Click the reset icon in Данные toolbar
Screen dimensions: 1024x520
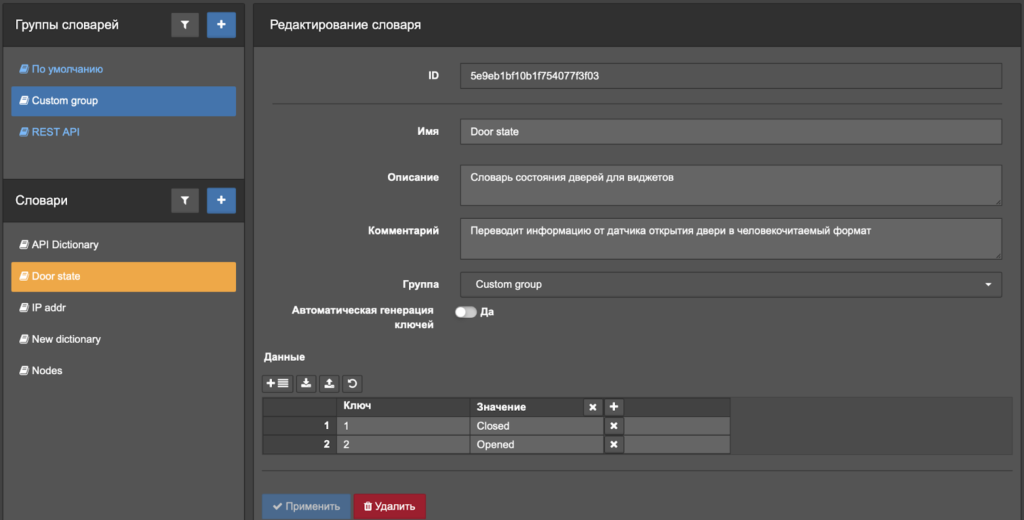[x=351, y=383]
